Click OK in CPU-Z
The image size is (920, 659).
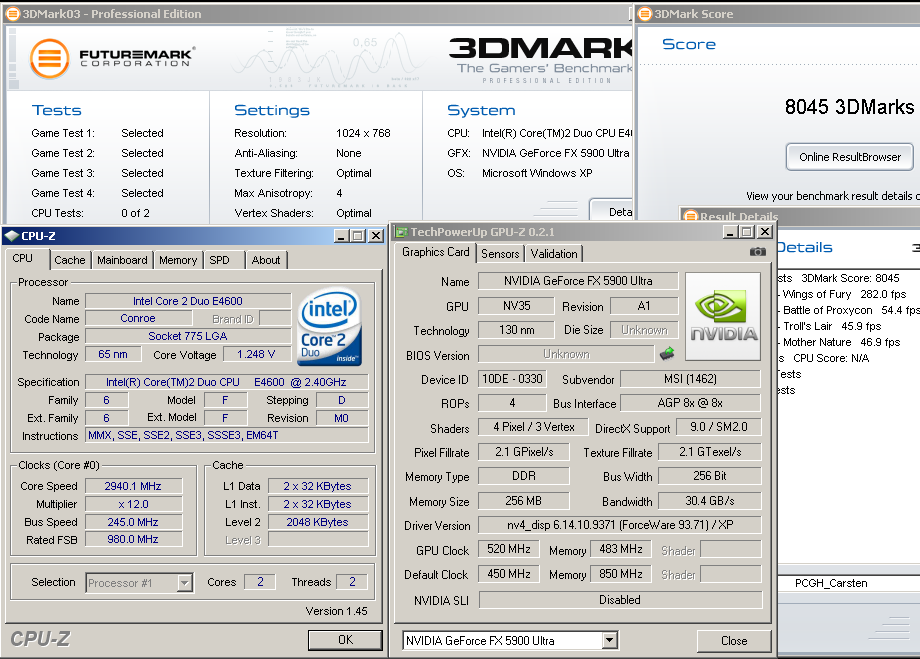tap(345, 640)
